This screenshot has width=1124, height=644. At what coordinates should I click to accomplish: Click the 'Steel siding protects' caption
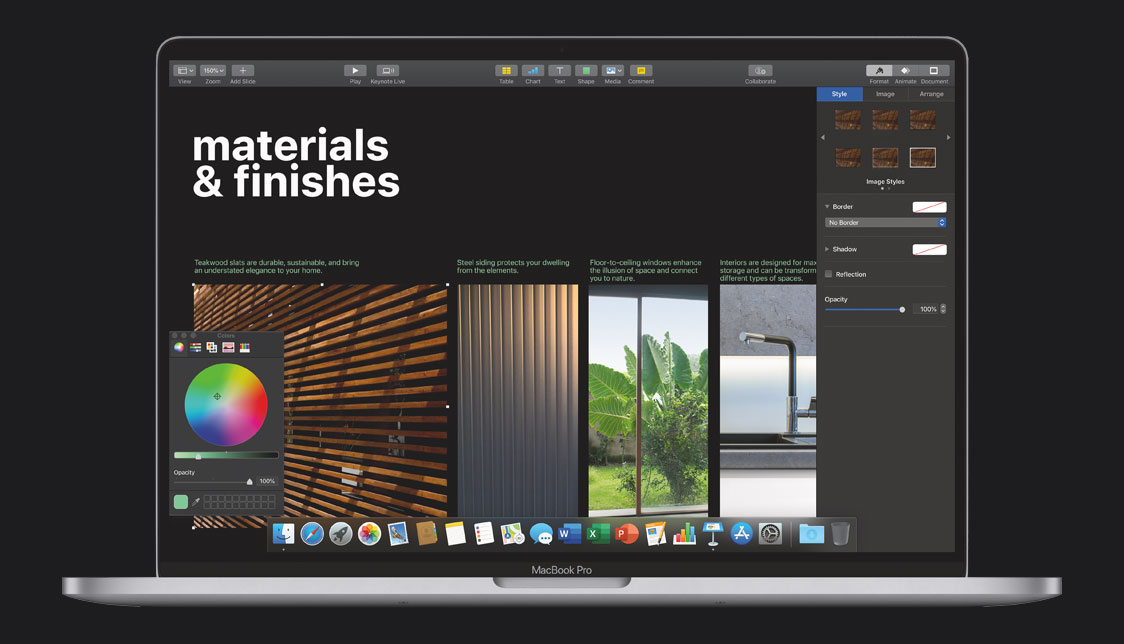pyautogui.click(x=513, y=267)
